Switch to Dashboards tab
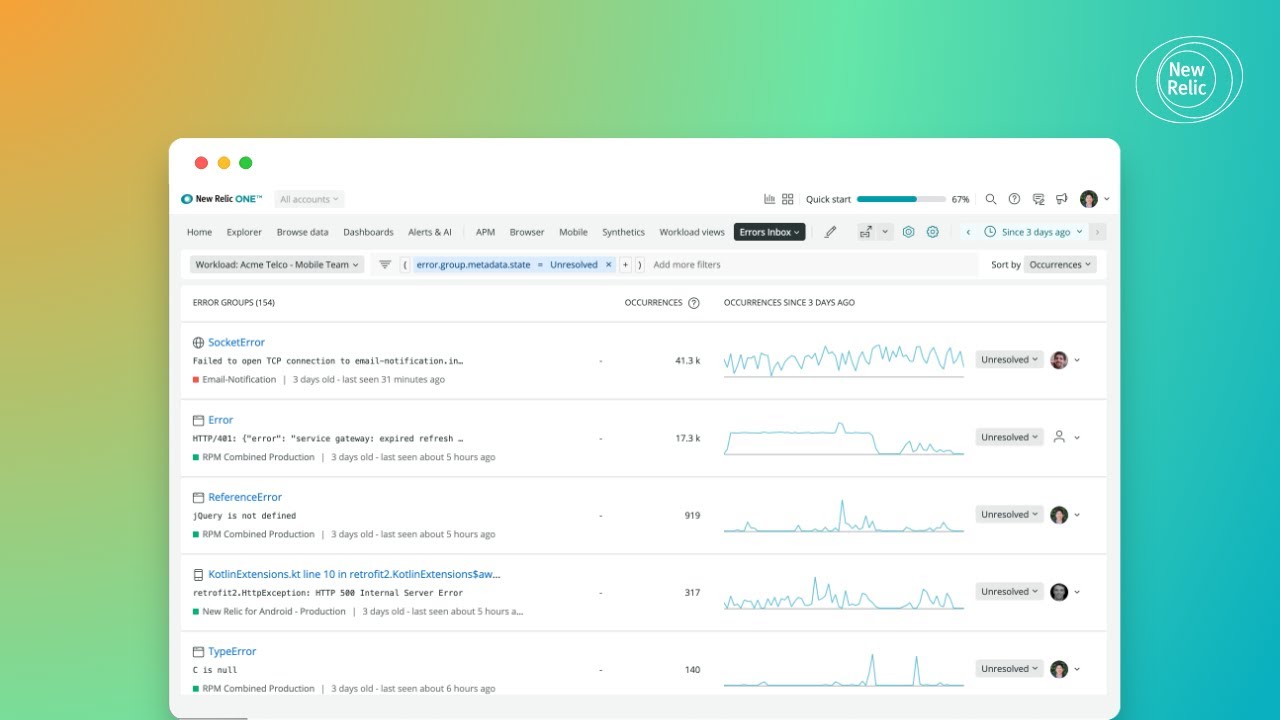This screenshot has width=1280, height=720. [x=368, y=232]
